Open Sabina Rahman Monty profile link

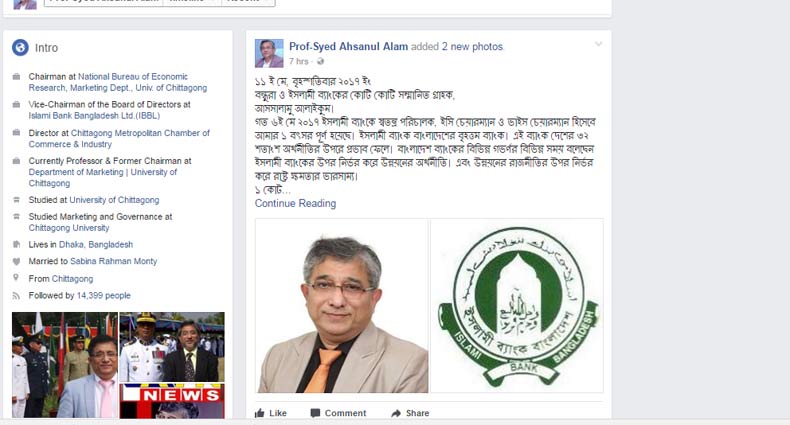coord(113,261)
